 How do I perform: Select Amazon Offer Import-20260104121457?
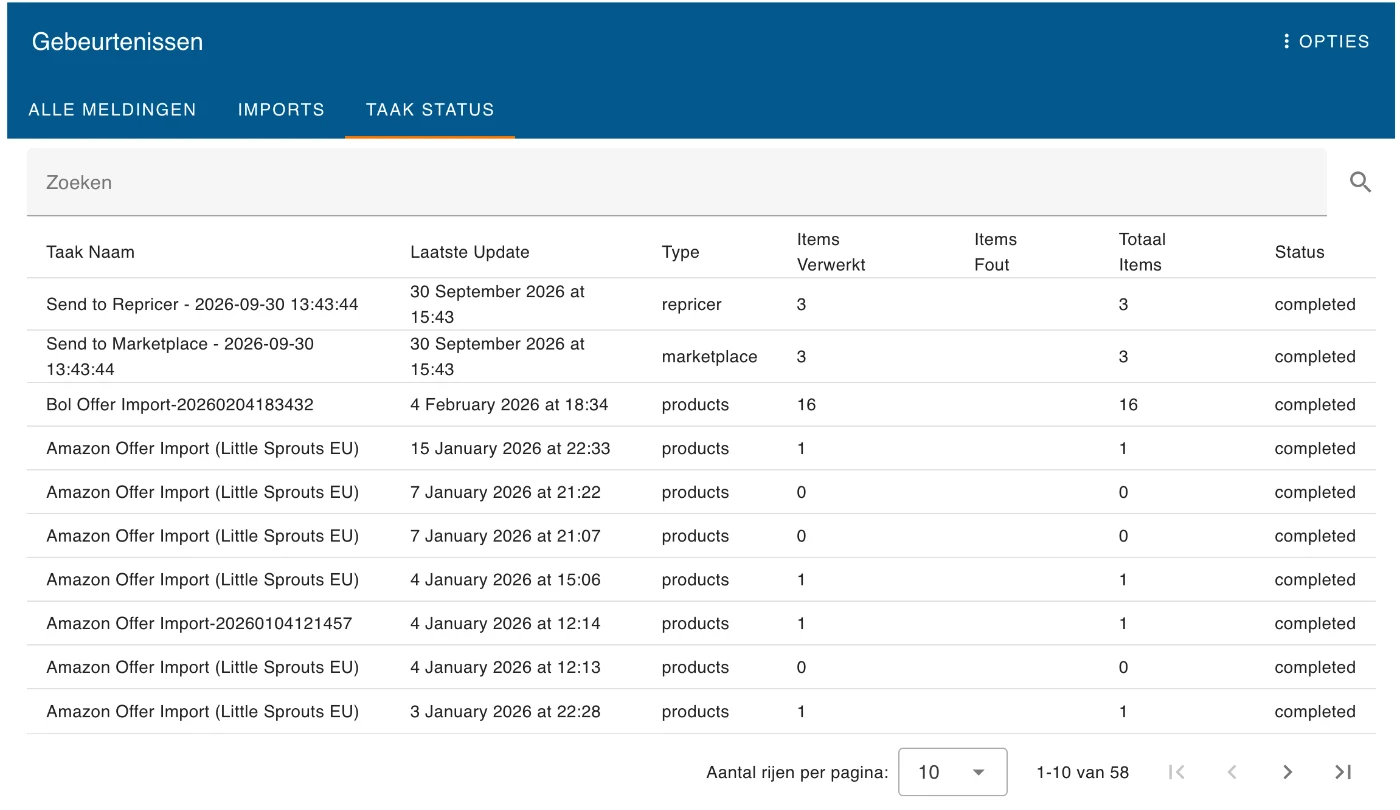click(199, 623)
